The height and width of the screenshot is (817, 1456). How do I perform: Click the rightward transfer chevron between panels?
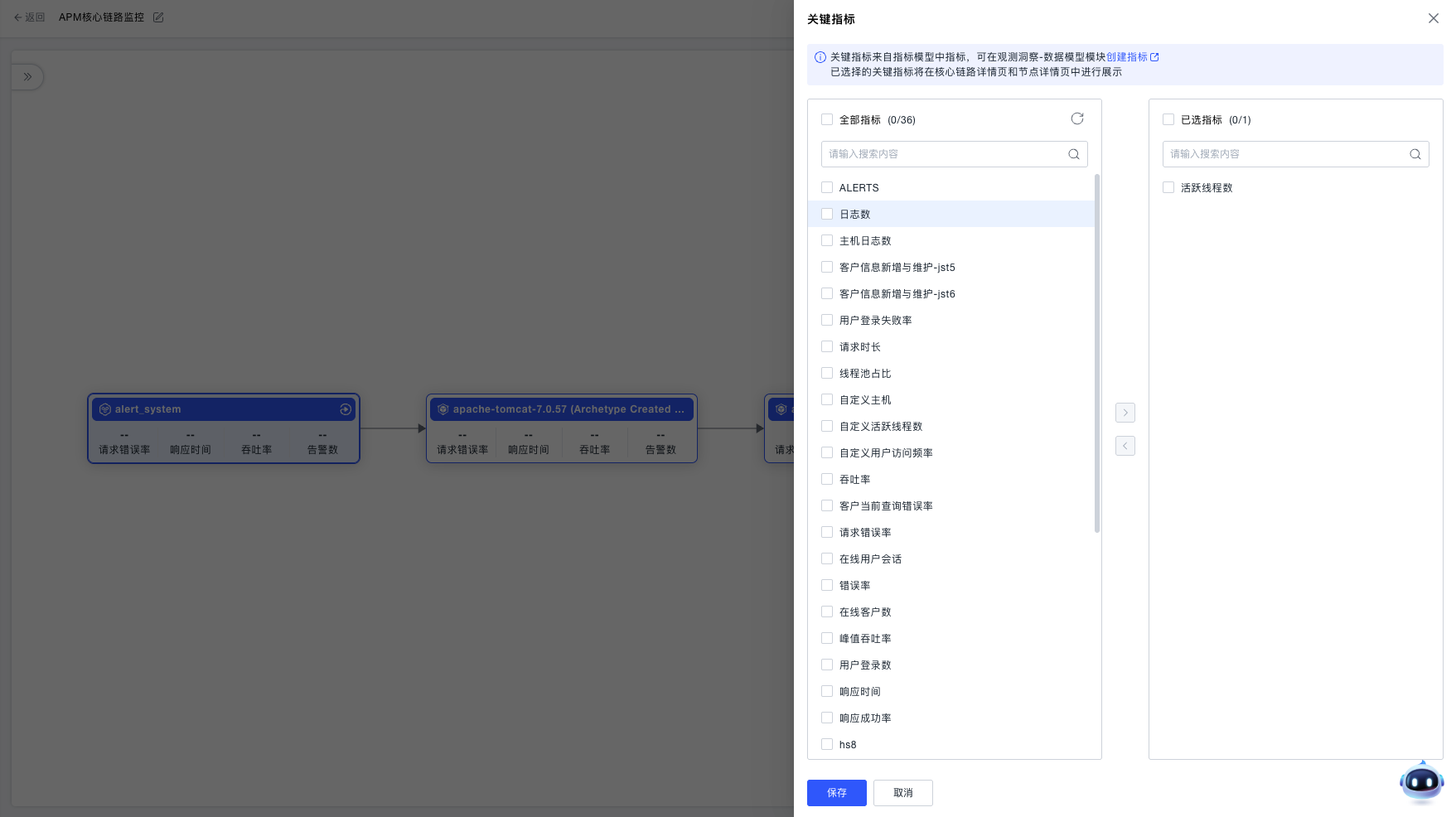pyautogui.click(x=1125, y=413)
